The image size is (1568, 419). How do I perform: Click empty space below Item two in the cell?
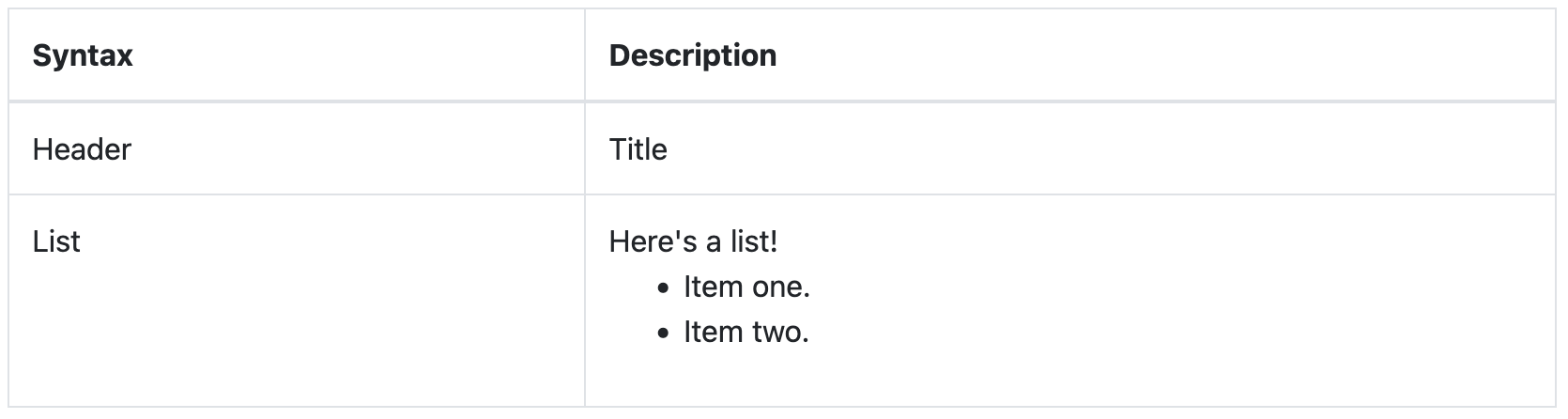click(1068, 377)
